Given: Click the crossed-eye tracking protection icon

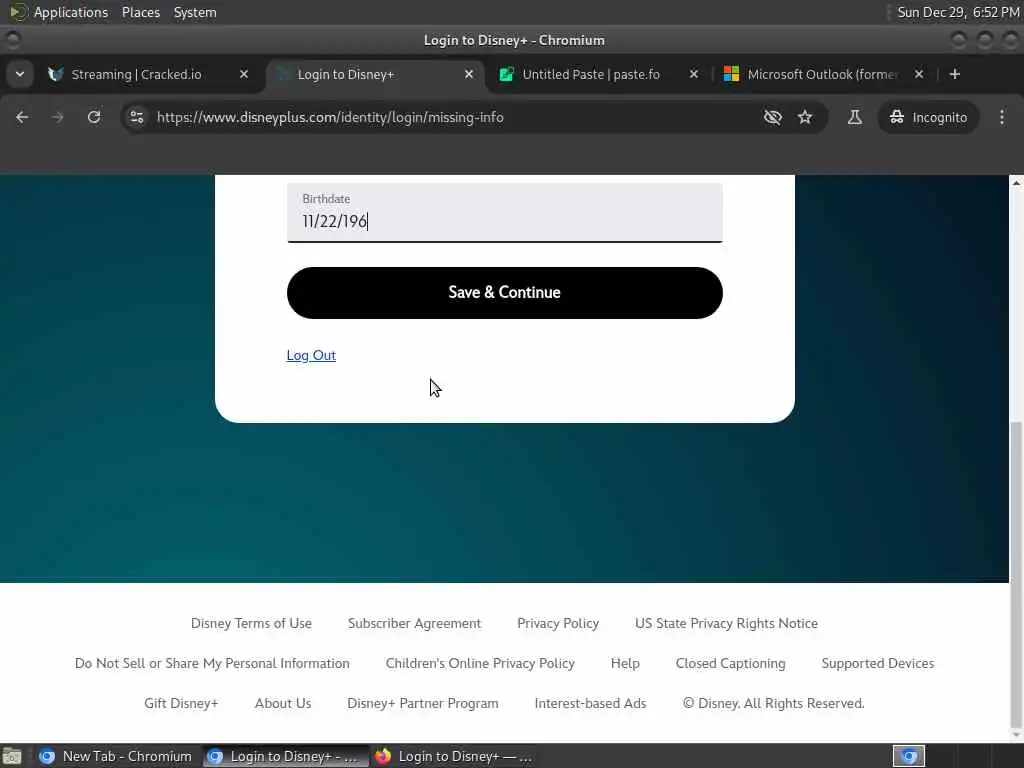Looking at the screenshot, I should coord(773,118).
